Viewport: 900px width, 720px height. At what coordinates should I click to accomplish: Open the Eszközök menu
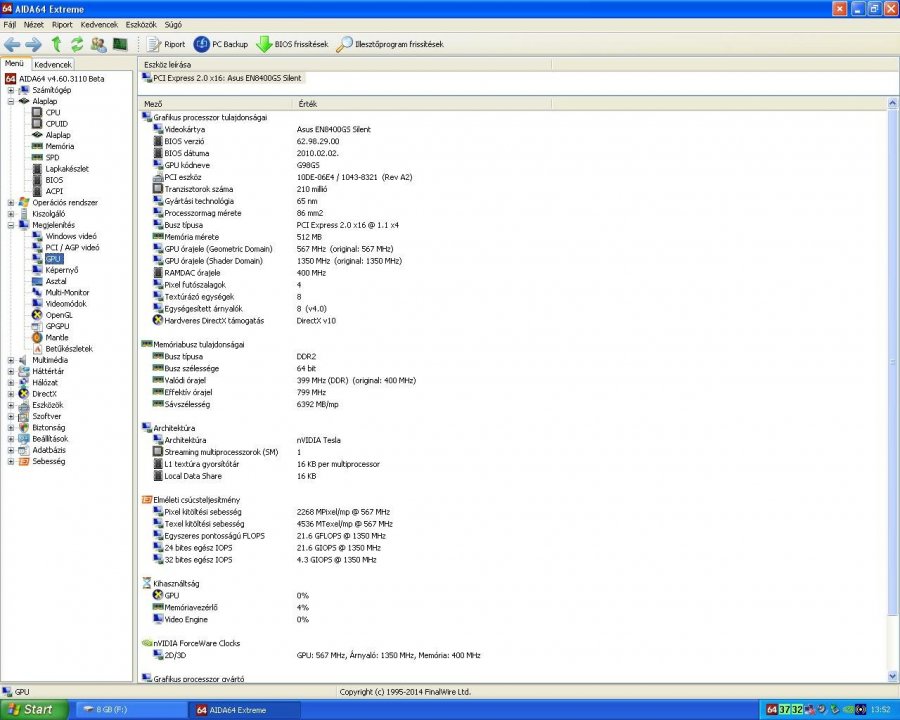(141, 25)
